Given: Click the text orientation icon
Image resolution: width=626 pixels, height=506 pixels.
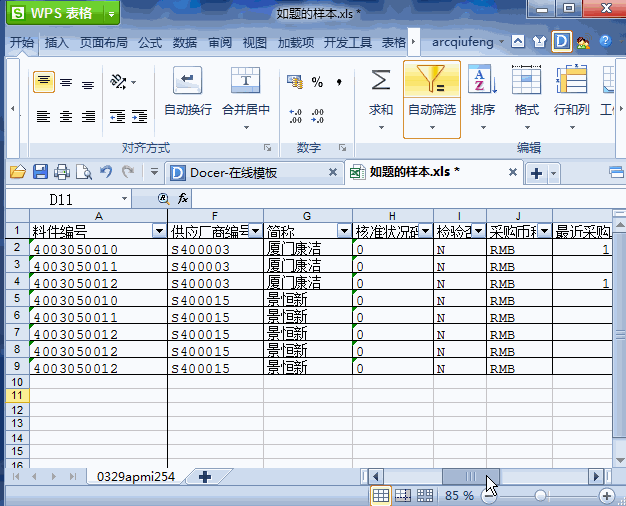Looking at the screenshot, I should [x=119, y=82].
